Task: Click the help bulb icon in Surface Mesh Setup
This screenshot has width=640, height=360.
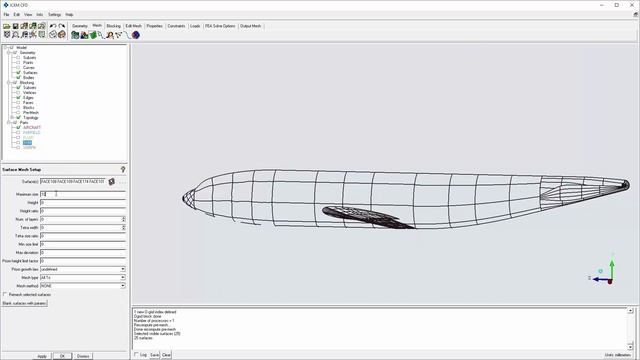Action: click(123, 169)
